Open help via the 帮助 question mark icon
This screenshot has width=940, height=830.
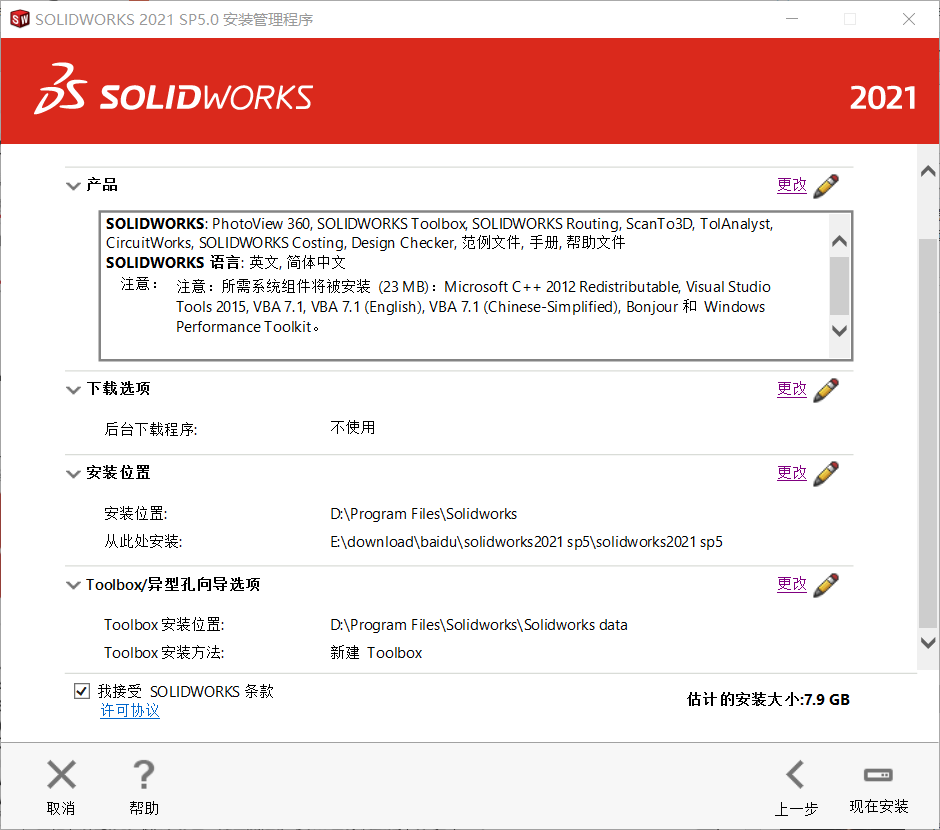point(143,774)
